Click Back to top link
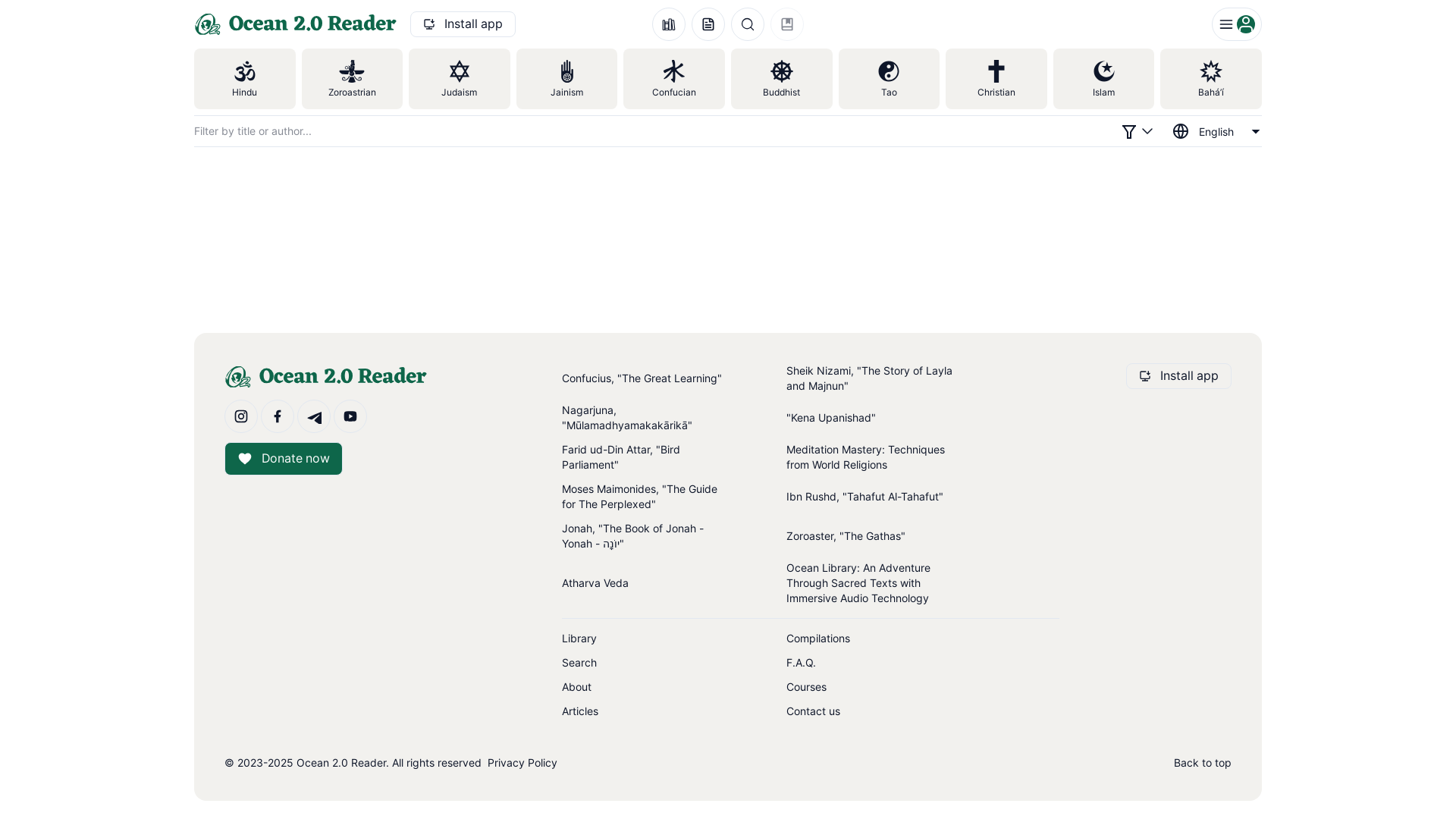1456x819 pixels. [1203, 763]
